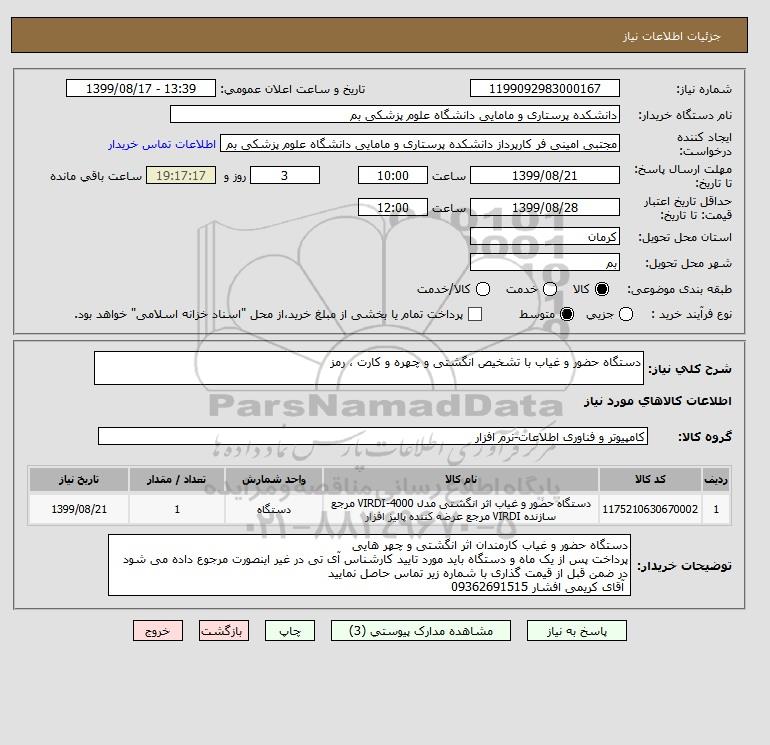Open the buyer contact info link
Viewport: 770px width, 745px height.
coord(162,144)
